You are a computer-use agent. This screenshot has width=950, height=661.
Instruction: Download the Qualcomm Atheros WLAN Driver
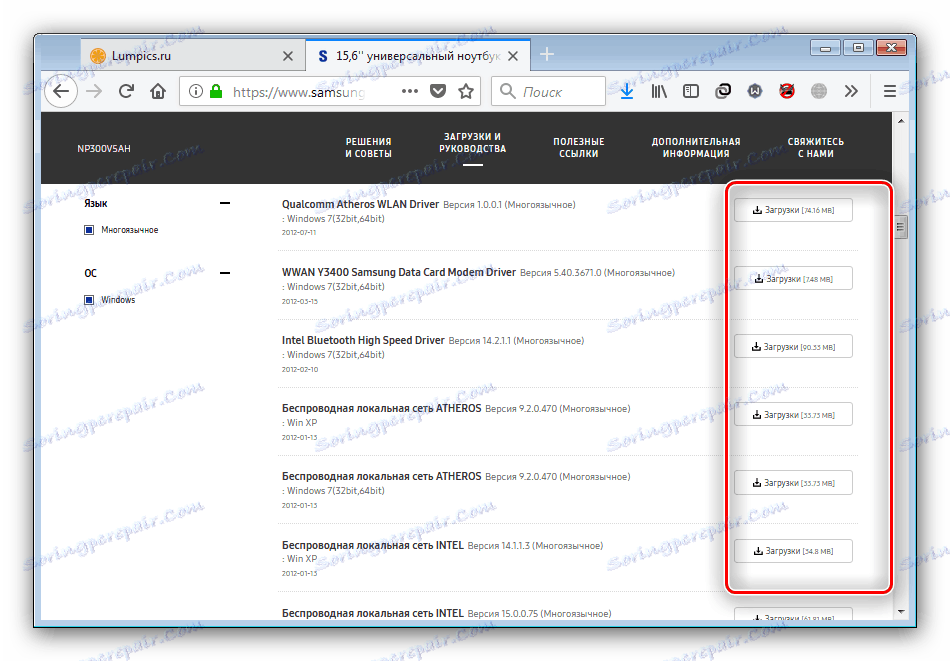click(x=793, y=209)
